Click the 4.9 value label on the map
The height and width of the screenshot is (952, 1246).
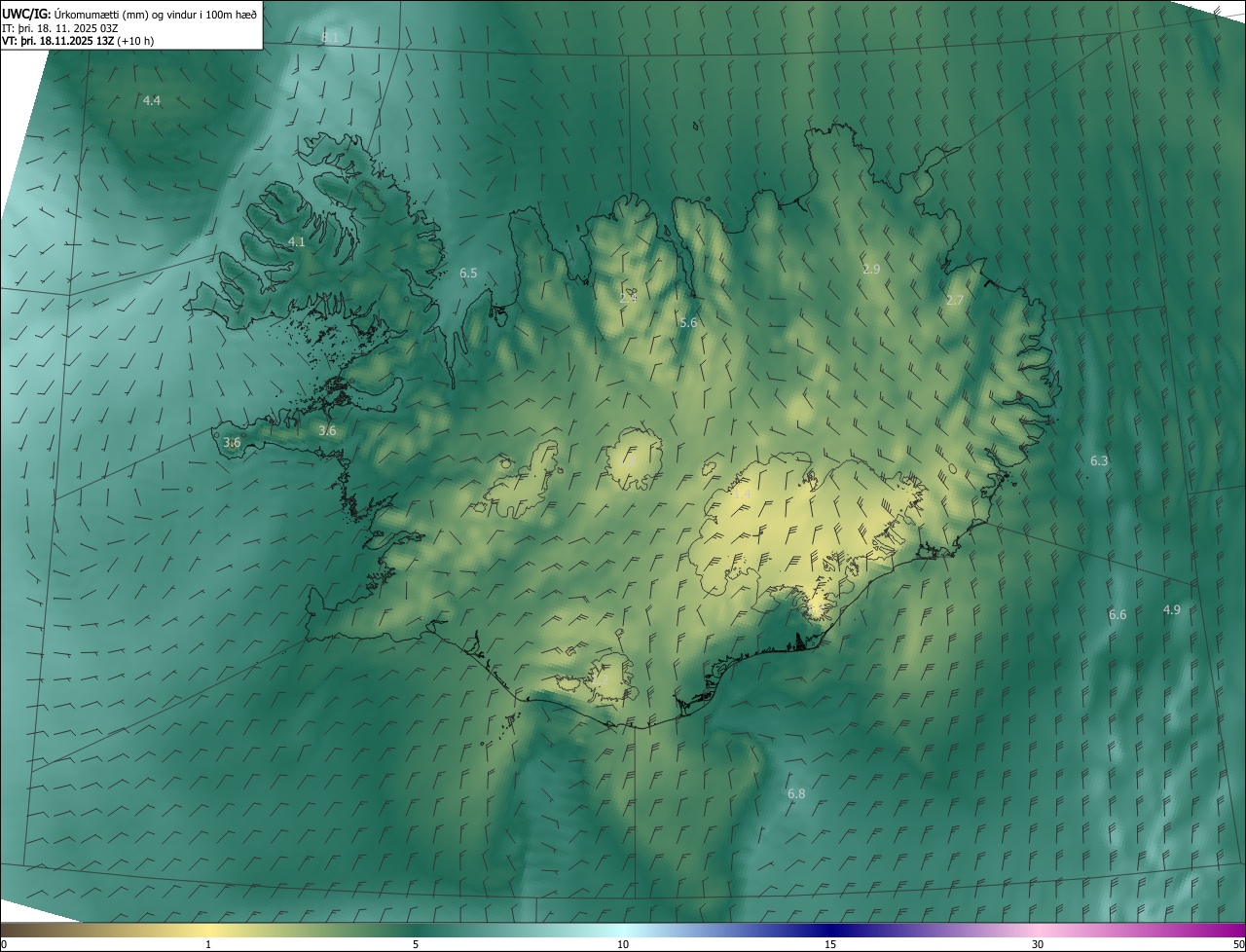coord(1172,609)
